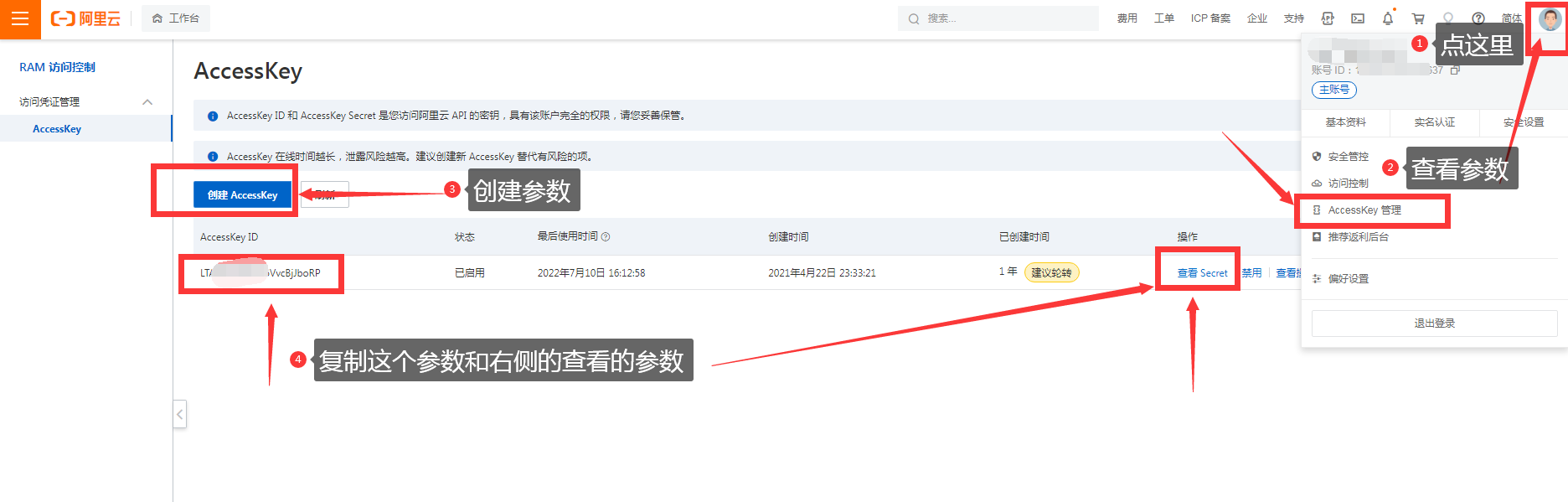Open the help question mark icon
1568x502 pixels.
pos(1478,18)
